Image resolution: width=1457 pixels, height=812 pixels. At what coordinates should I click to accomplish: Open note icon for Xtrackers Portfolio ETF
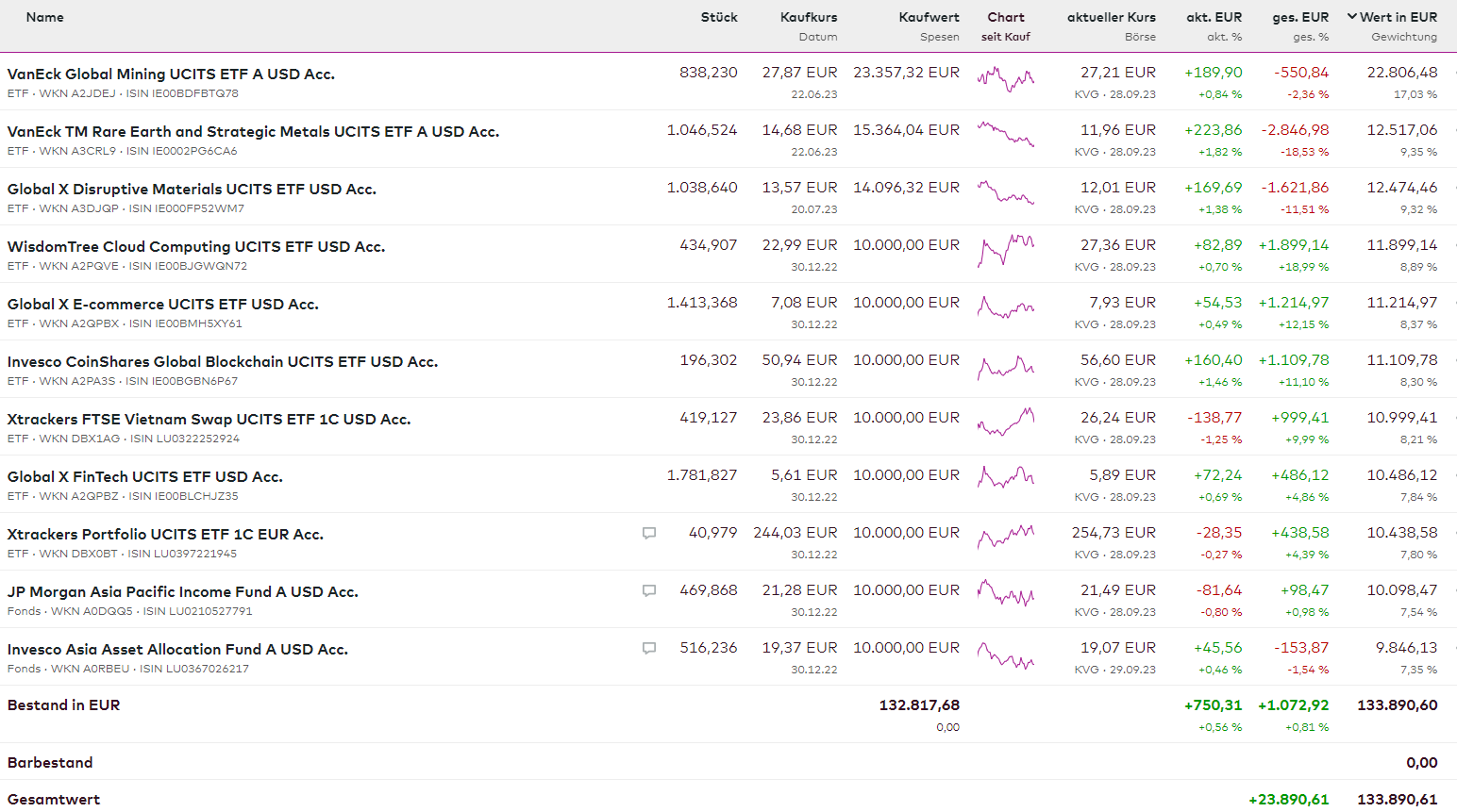[649, 534]
